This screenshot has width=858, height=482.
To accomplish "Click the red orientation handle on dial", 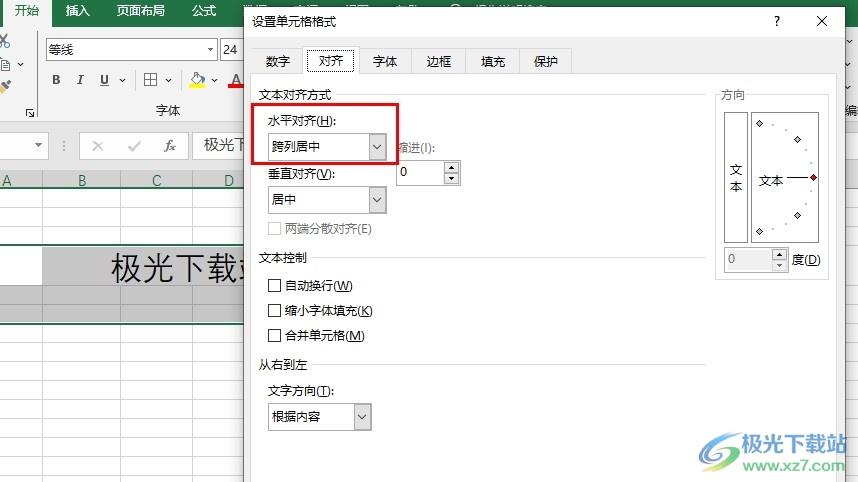I will coord(814,177).
